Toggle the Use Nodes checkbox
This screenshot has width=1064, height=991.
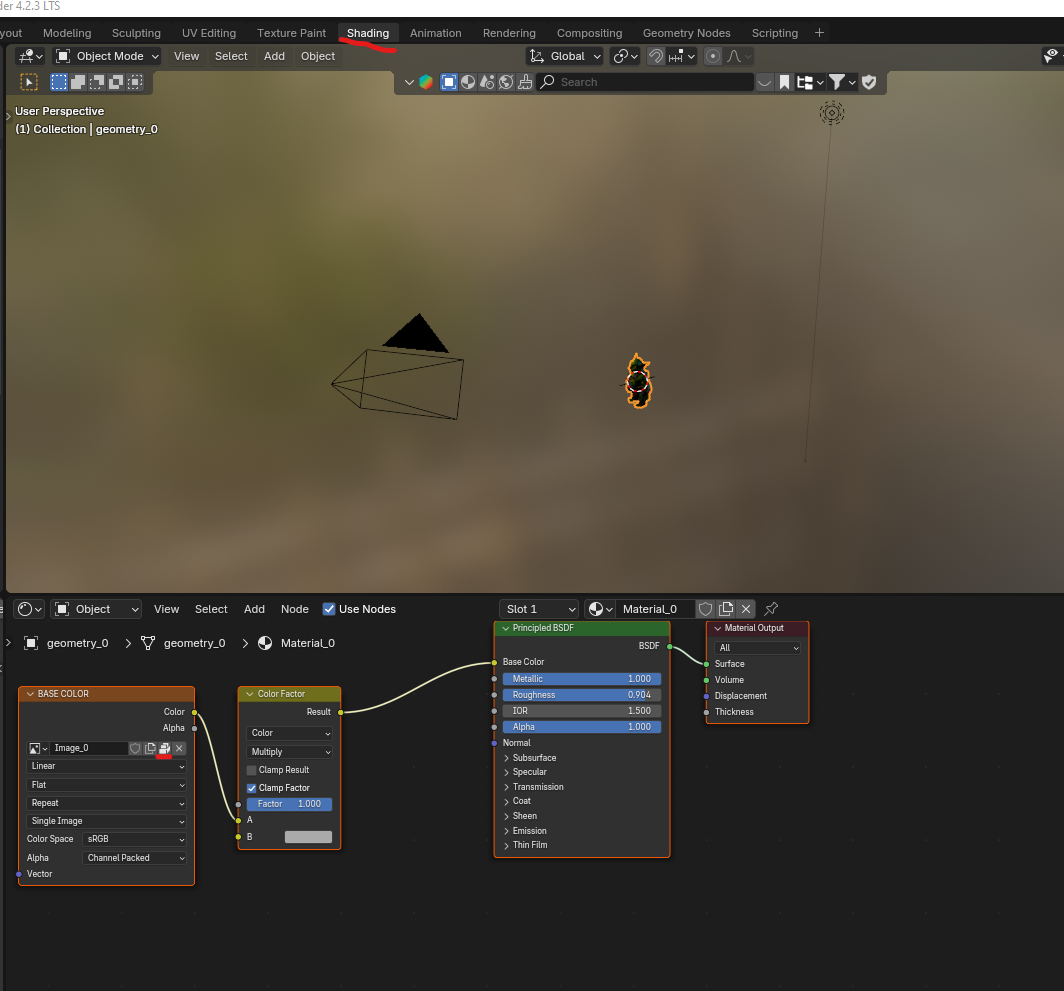(x=329, y=609)
